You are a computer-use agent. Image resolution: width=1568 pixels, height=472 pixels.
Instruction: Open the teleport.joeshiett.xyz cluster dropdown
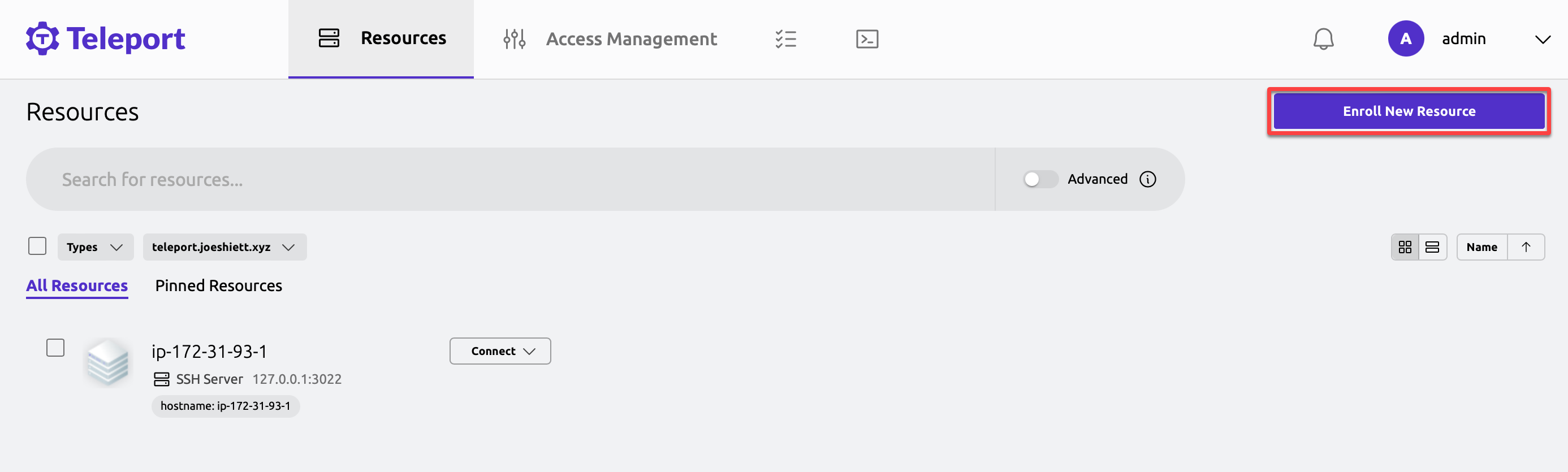pyautogui.click(x=224, y=247)
